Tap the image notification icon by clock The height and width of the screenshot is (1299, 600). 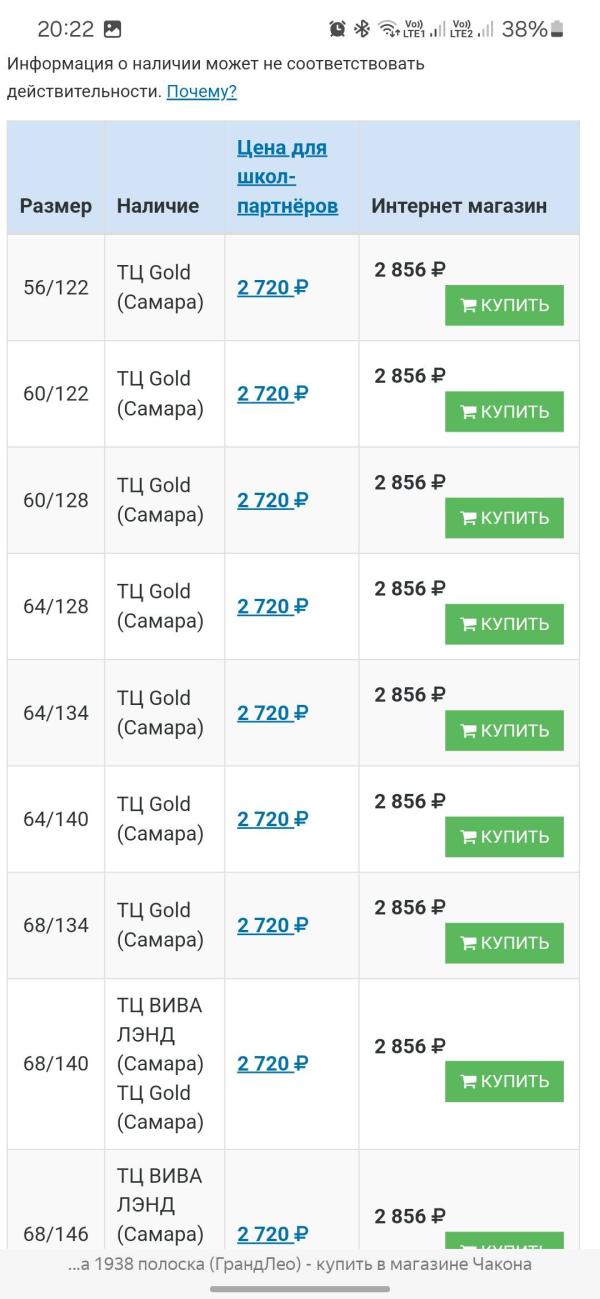coord(112,29)
